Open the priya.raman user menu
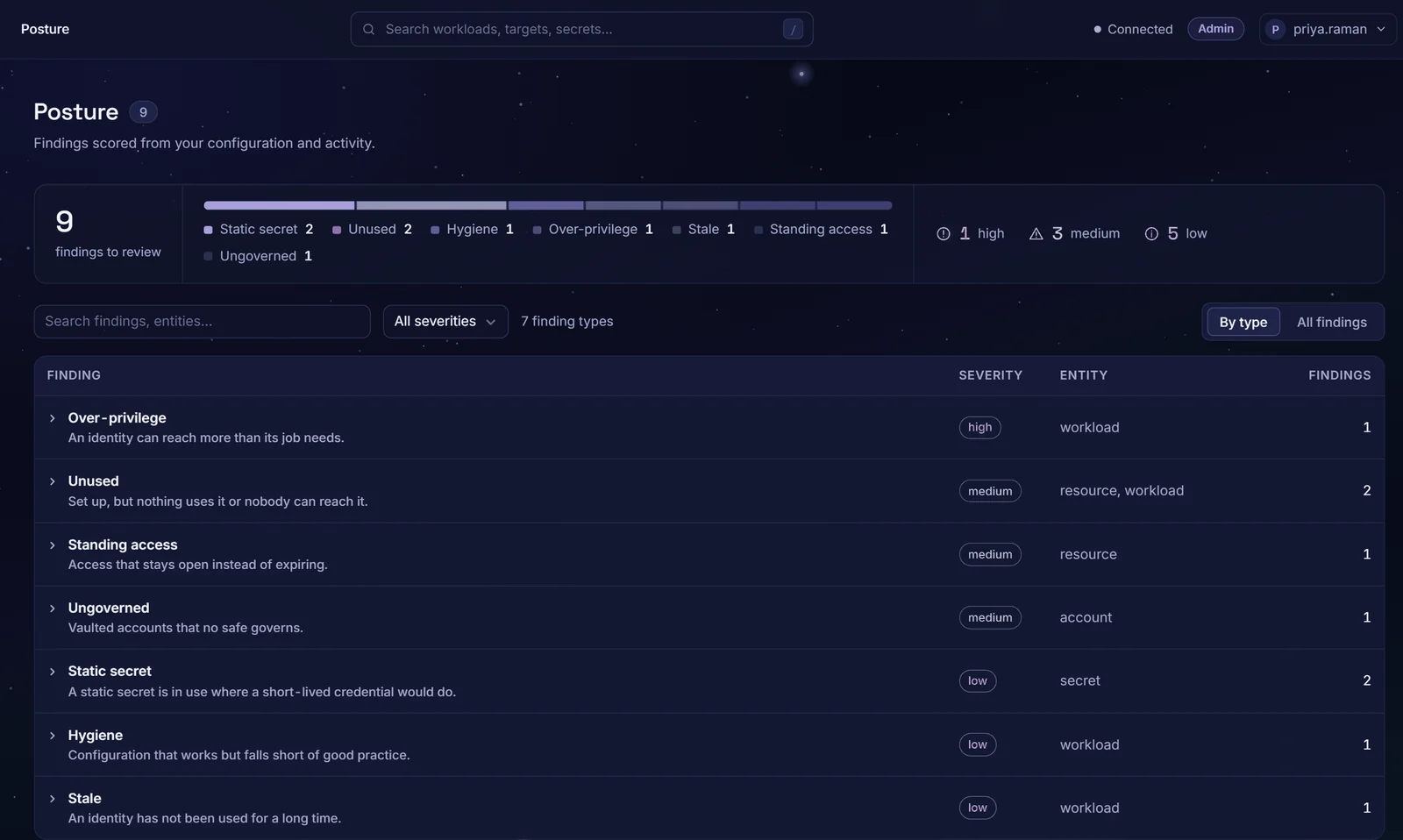Screen dimensions: 1403x840 [x=1328, y=29]
